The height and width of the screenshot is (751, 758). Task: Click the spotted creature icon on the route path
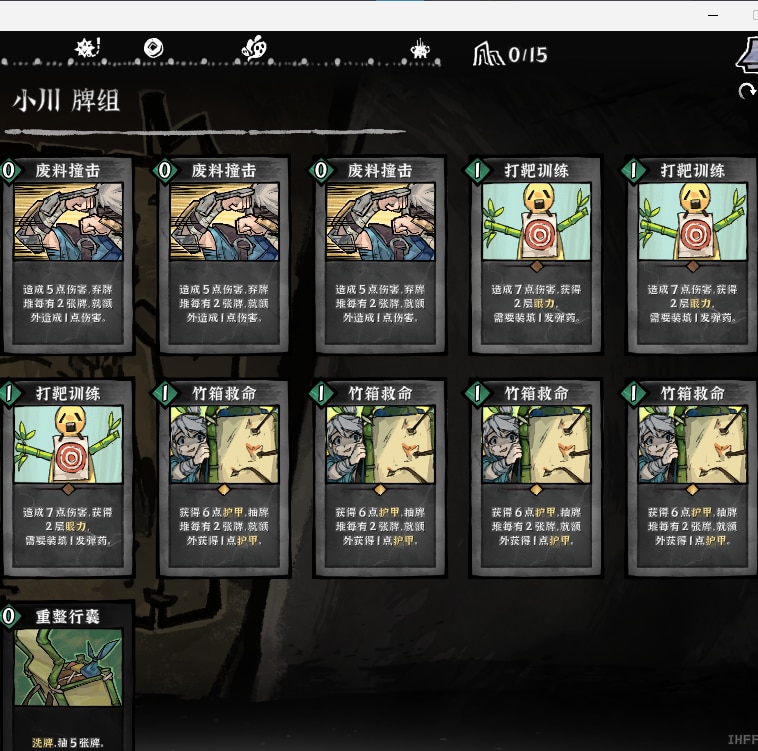(254, 48)
